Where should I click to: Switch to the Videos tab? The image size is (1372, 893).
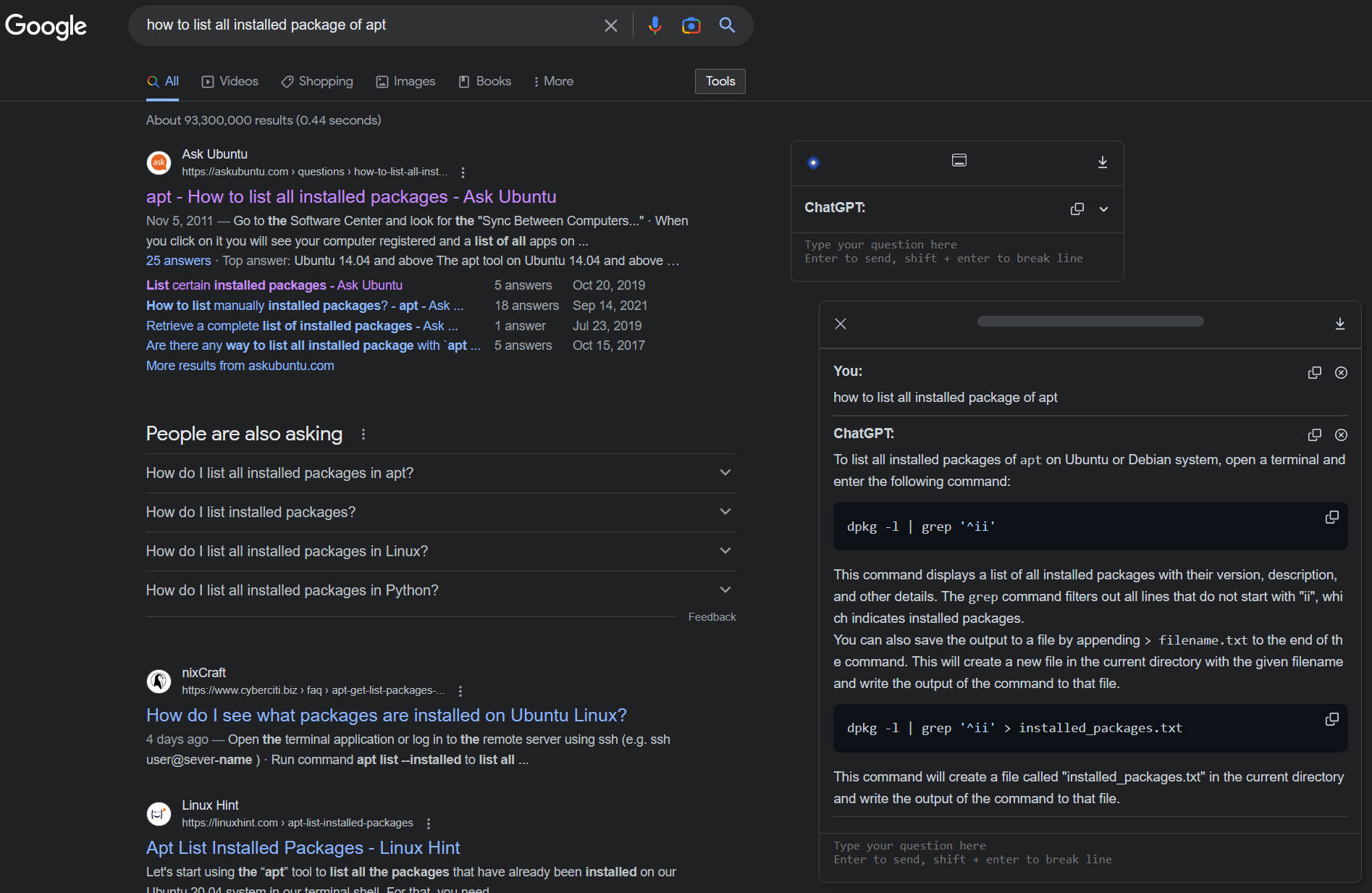click(x=230, y=82)
